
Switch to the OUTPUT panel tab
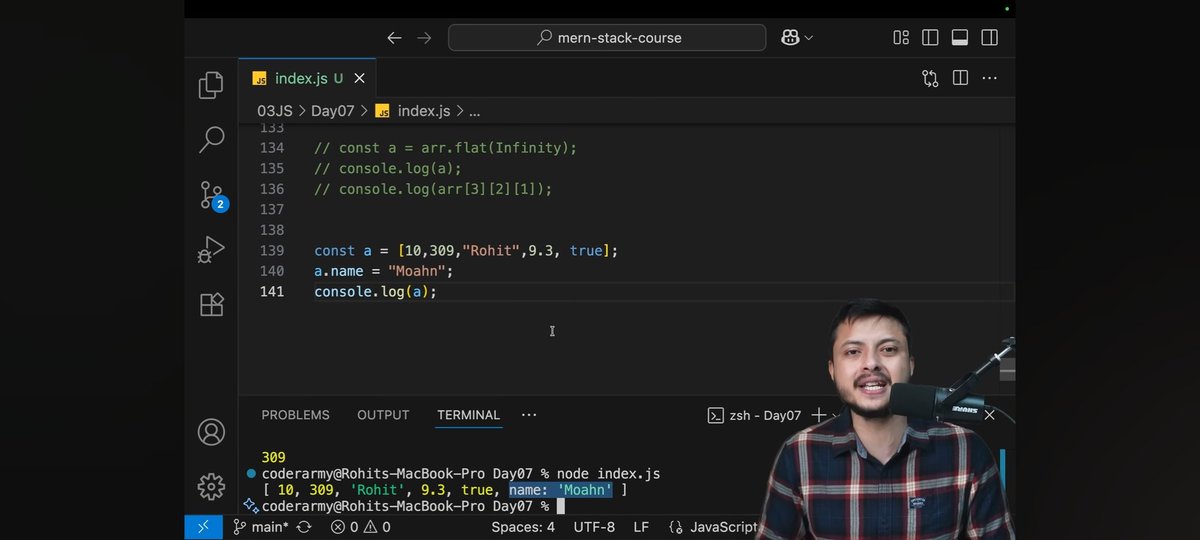(383, 415)
